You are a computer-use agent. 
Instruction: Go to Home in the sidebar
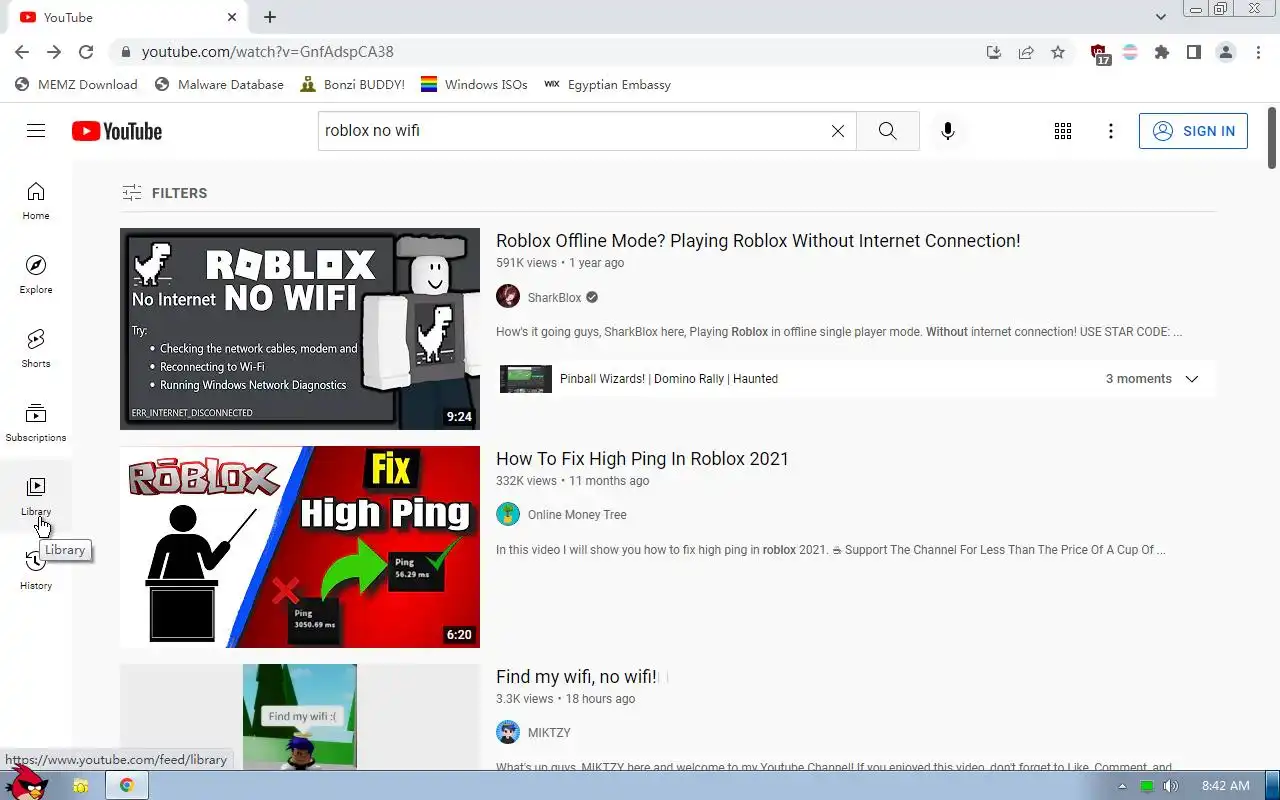36,201
